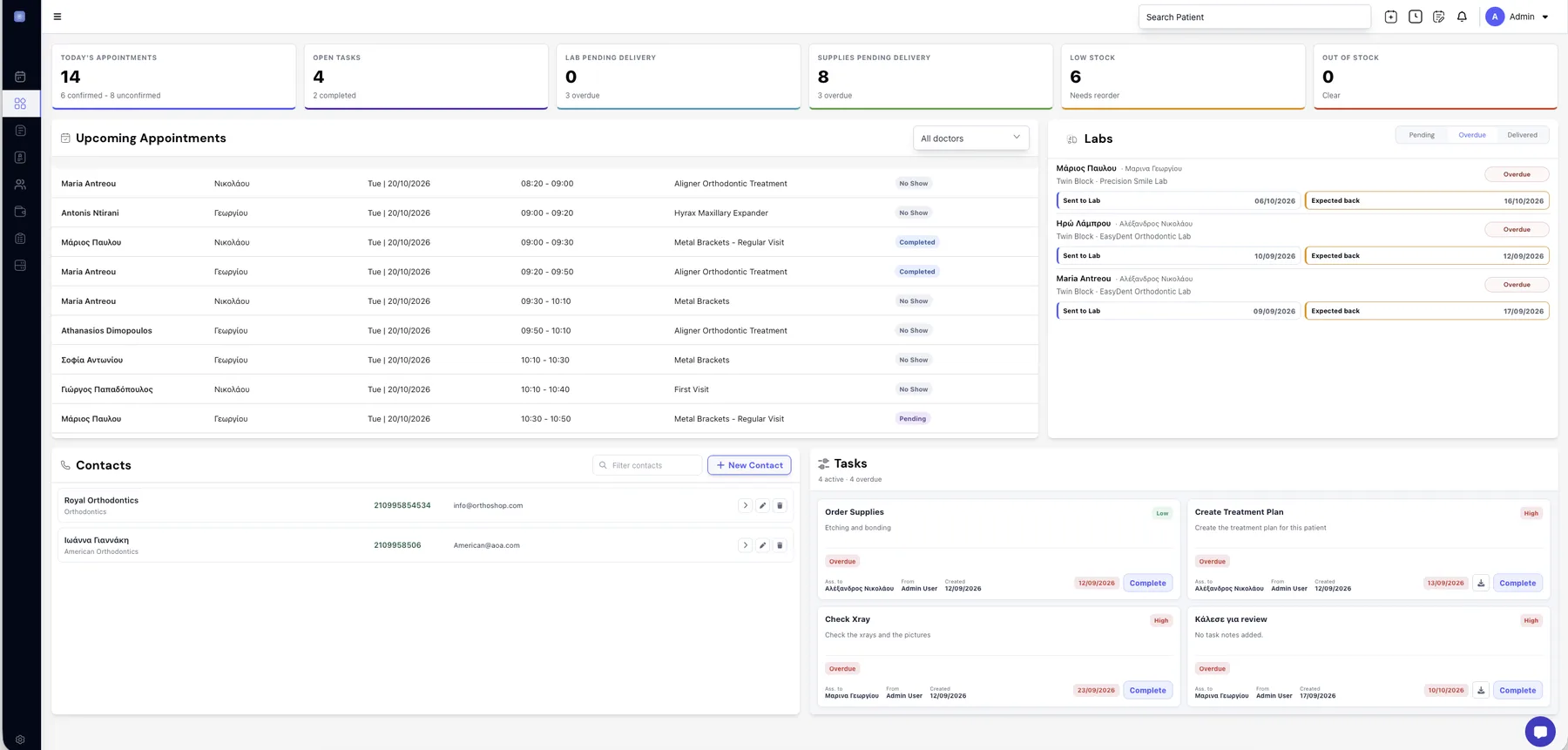Open the wallet icon in sidebar
Screen dimensions: 1568x750
point(20,212)
